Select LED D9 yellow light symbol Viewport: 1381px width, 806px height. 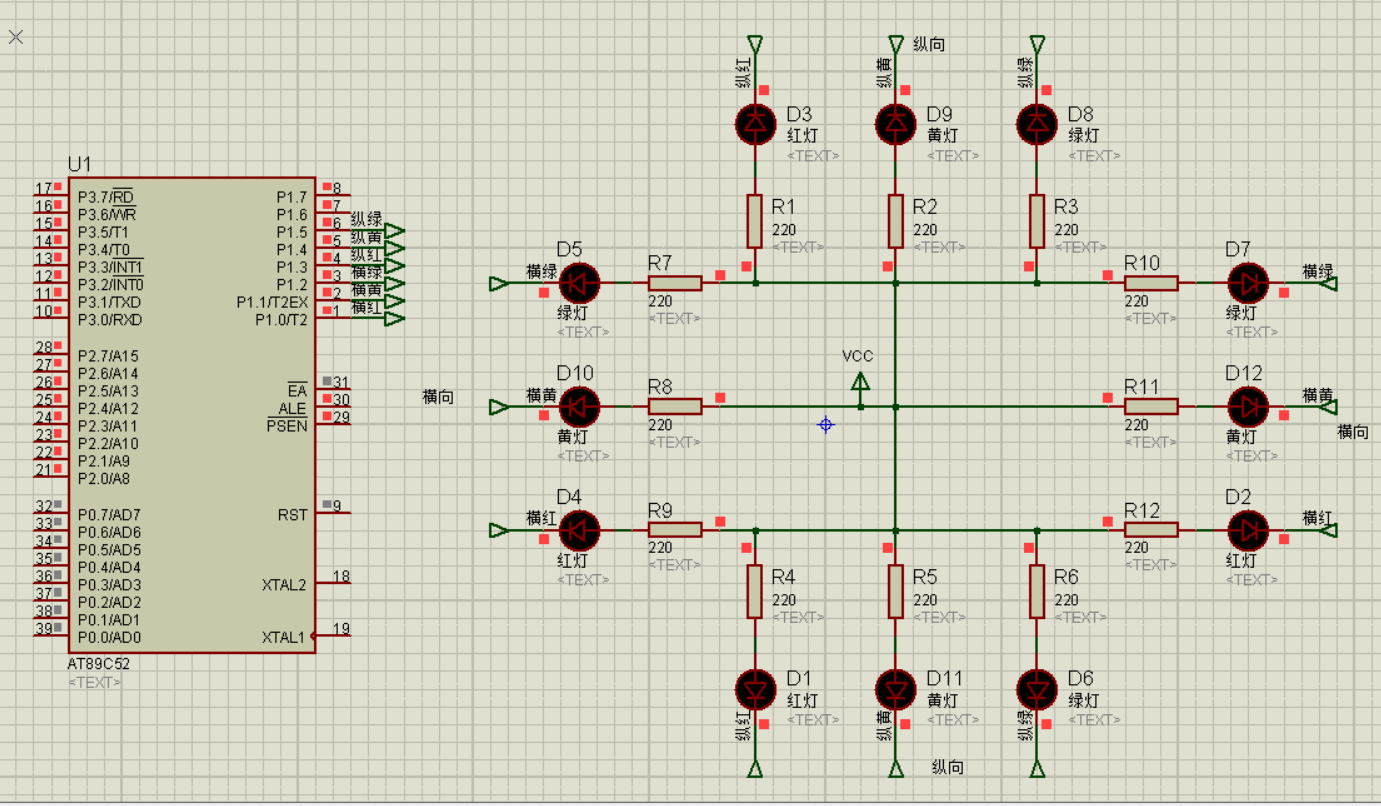[x=896, y=123]
